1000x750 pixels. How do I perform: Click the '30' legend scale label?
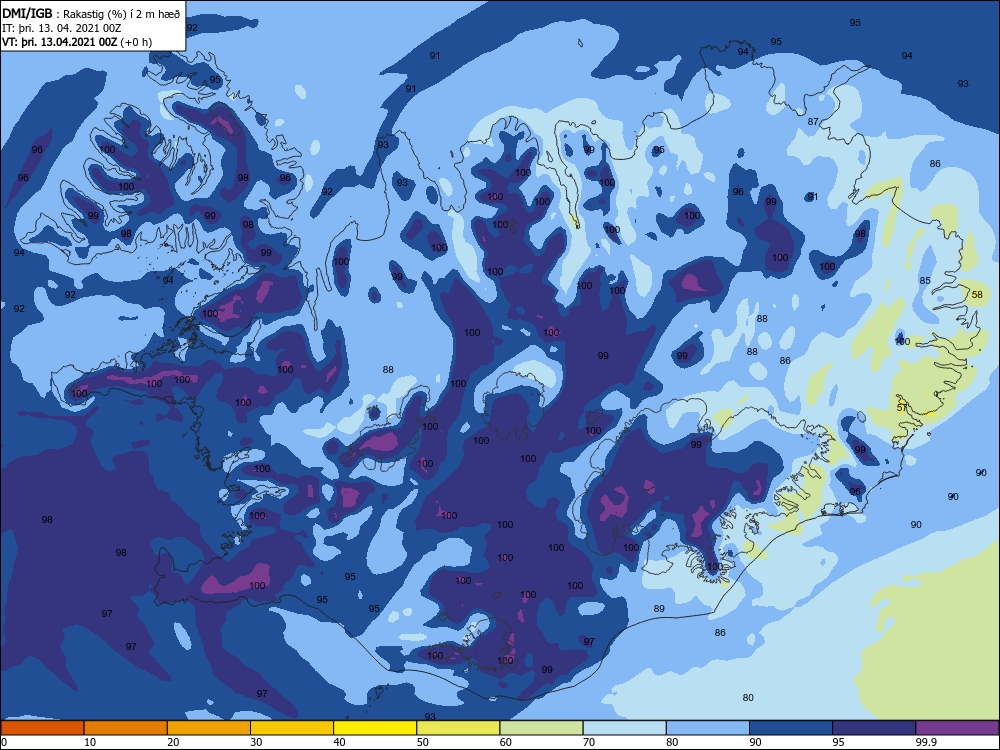[x=256, y=742]
